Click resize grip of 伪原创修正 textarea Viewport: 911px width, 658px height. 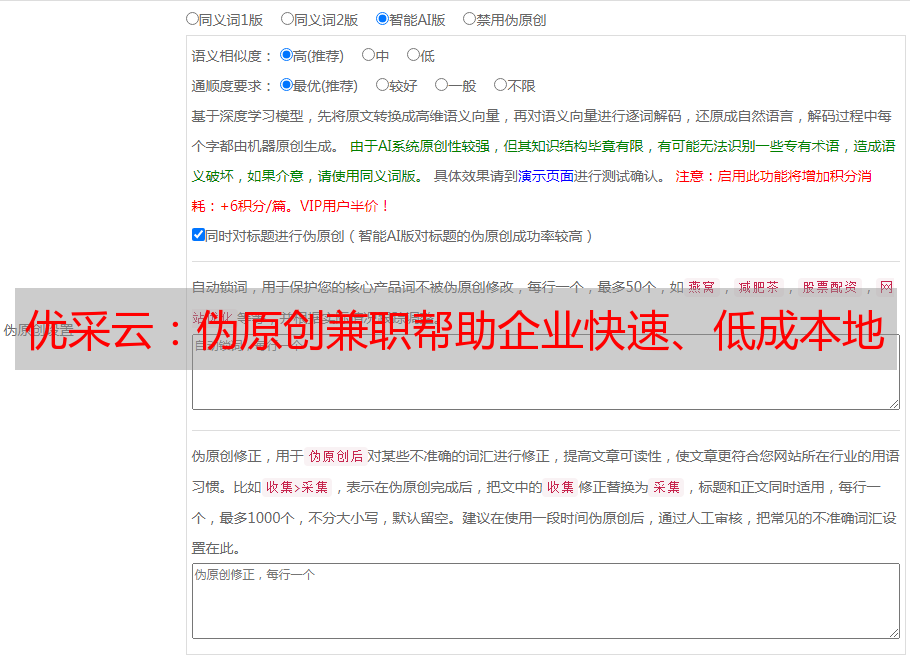[x=894, y=633]
